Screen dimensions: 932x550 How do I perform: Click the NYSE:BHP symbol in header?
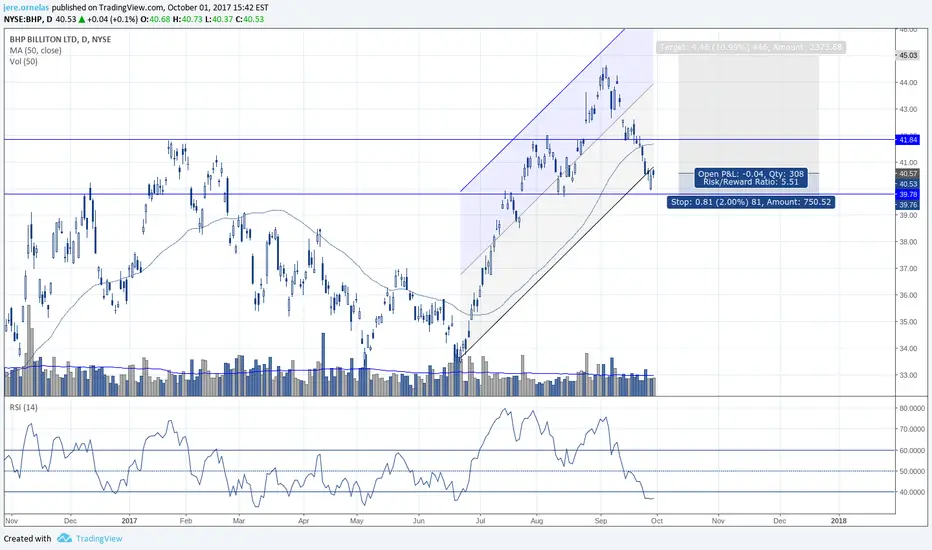pos(22,19)
